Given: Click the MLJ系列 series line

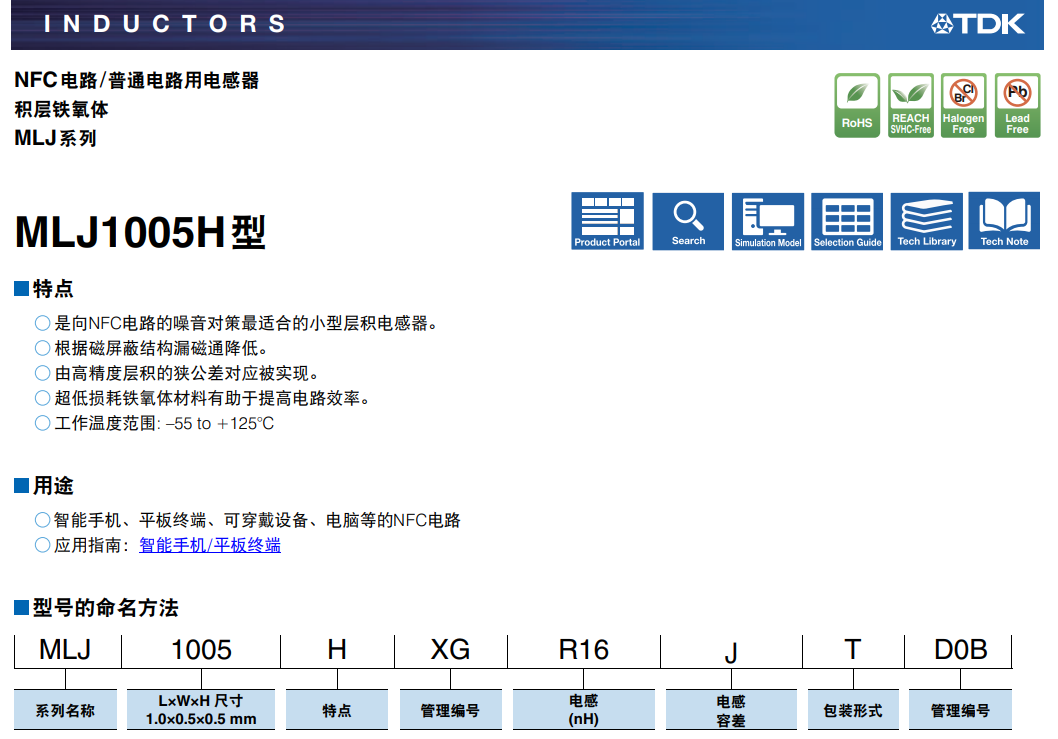Looking at the screenshot, I should coord(55,138).
